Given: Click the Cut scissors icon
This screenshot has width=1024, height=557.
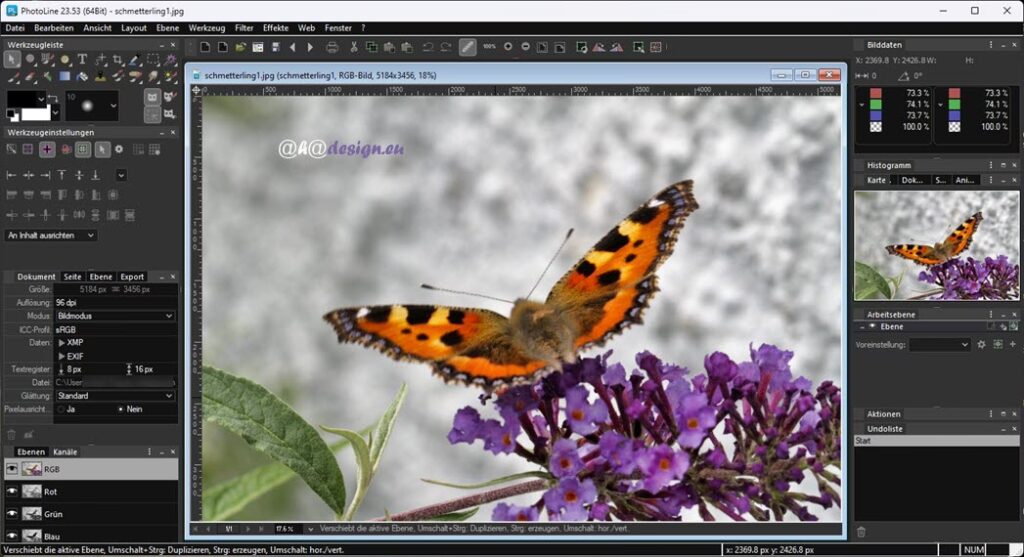Looking at the screenshot, I should pyautogui.click(x=353, y=47).
